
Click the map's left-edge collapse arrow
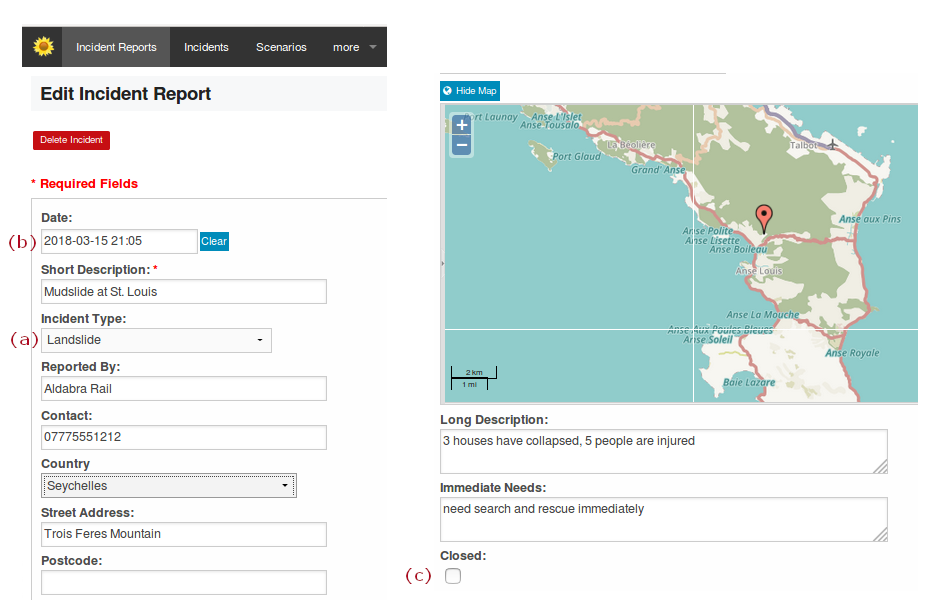click(443, 262)
